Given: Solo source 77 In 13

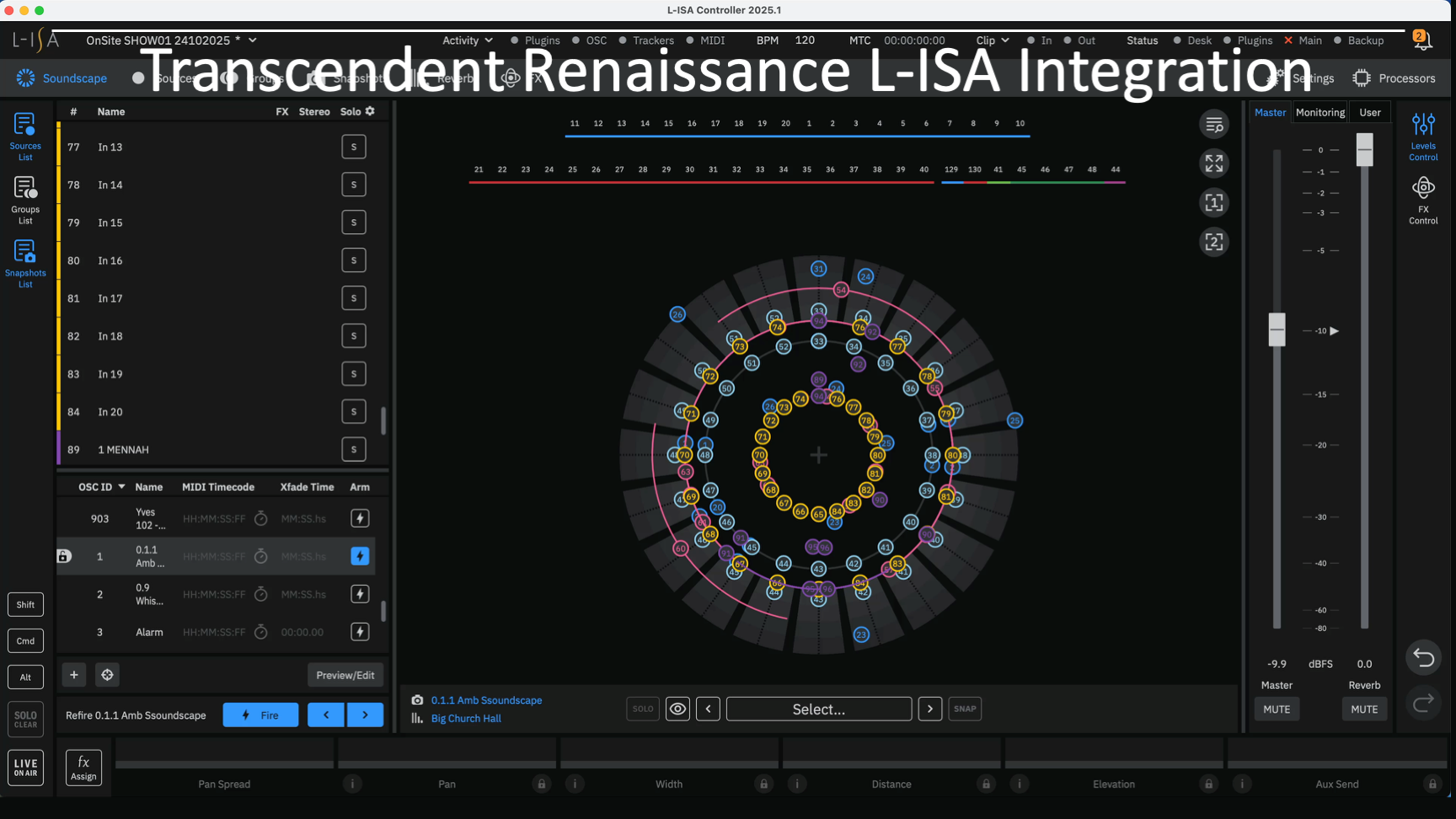Looking at the screenshot, I should click(x=354, y=147).
